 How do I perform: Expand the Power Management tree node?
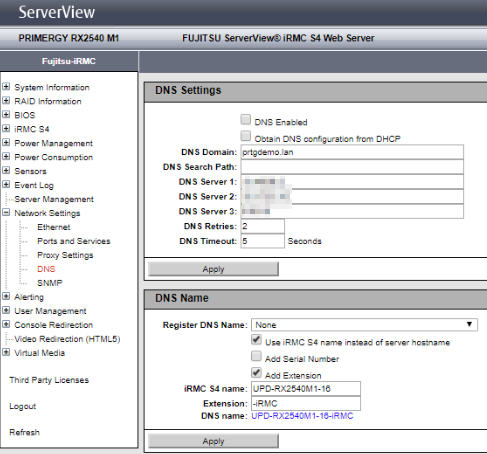[x=6, y=143]
